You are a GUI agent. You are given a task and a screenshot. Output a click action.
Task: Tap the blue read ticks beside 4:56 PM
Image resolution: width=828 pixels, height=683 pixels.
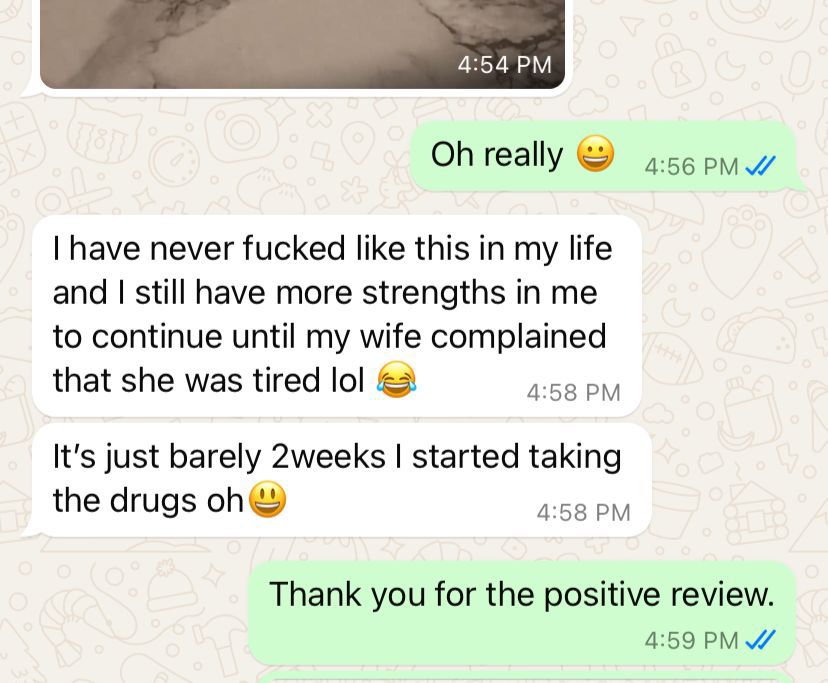(x=760, y=166)
